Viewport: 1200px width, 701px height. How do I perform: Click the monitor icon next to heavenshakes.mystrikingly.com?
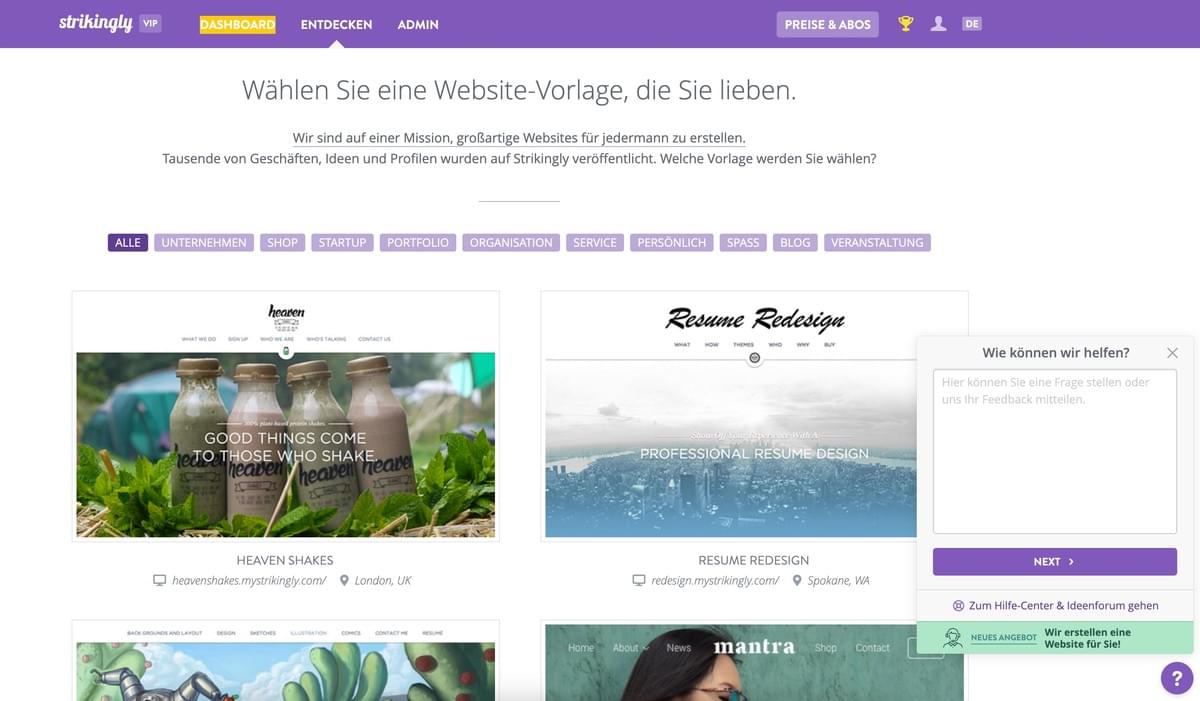(x=159, y=580)
